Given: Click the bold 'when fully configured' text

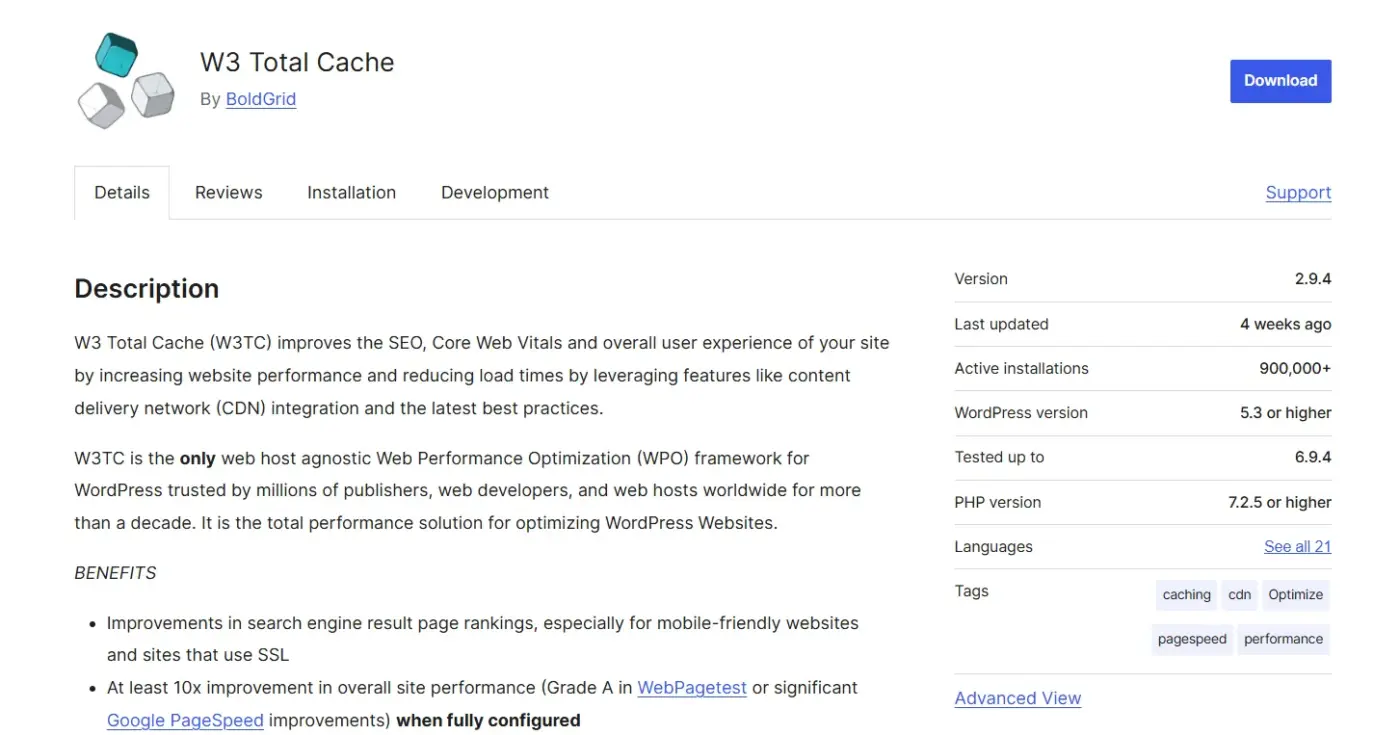Looking at the screenshot, I should (x=488, y=721).
